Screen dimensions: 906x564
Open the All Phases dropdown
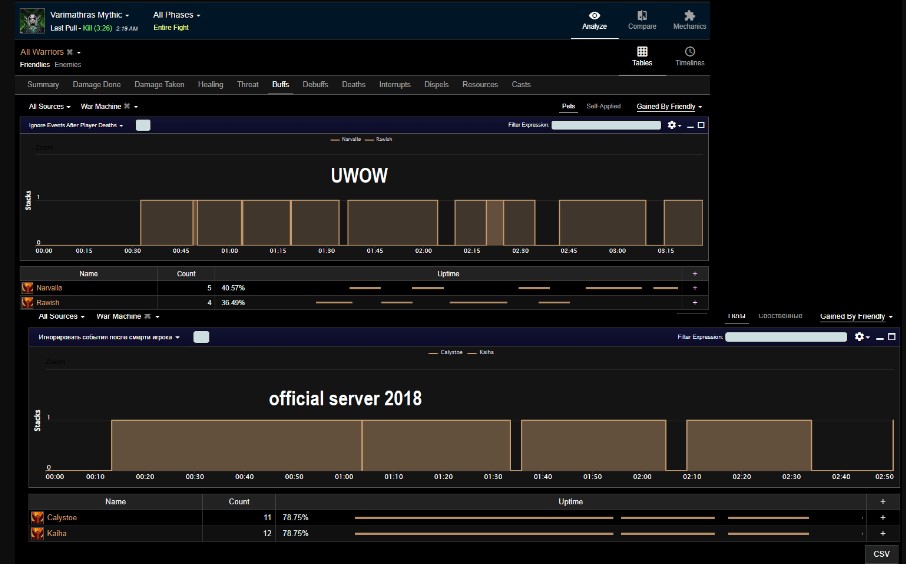tap(176, 16)
